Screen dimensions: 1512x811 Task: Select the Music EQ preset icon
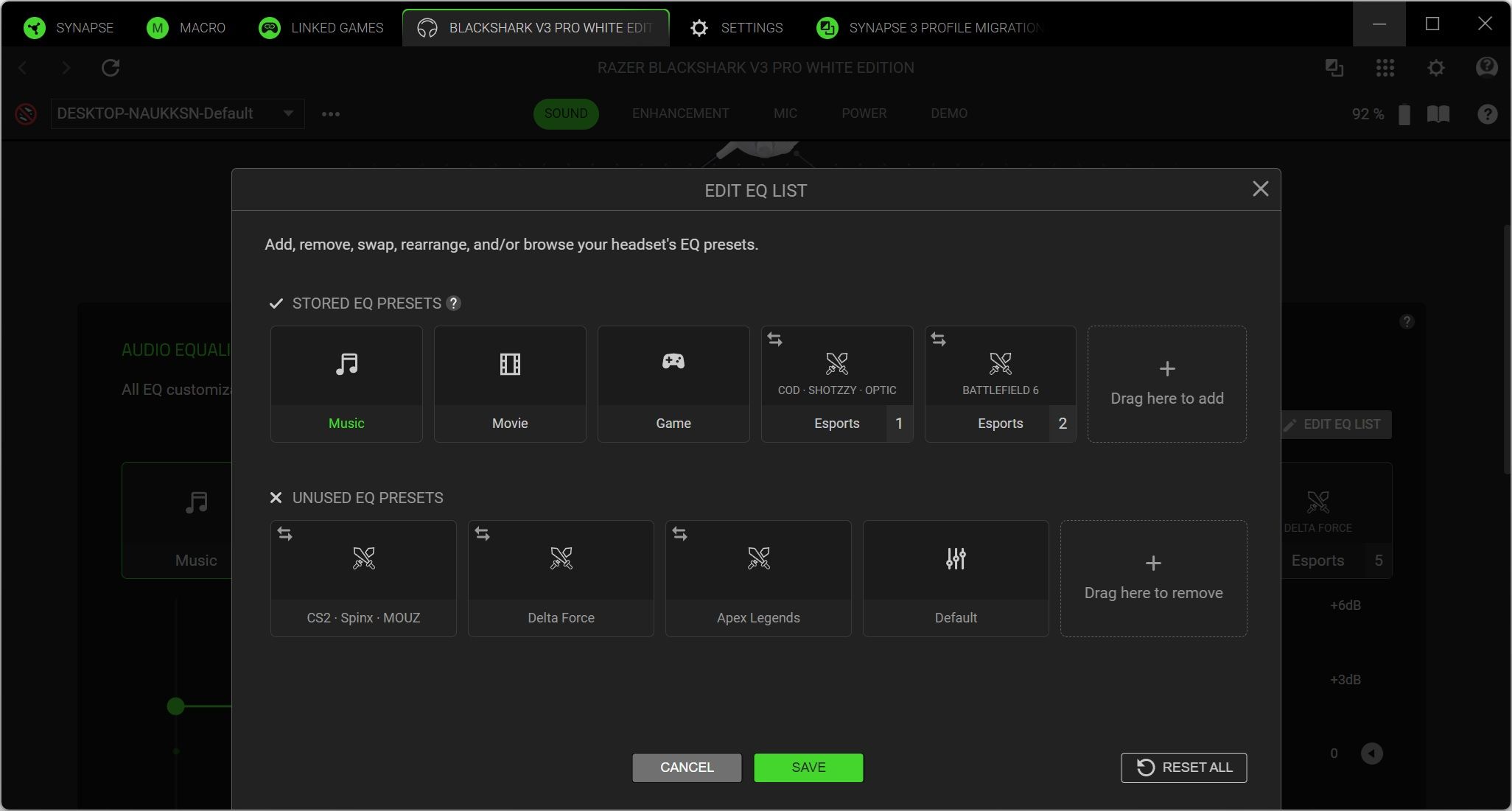[x=346, y=363]
